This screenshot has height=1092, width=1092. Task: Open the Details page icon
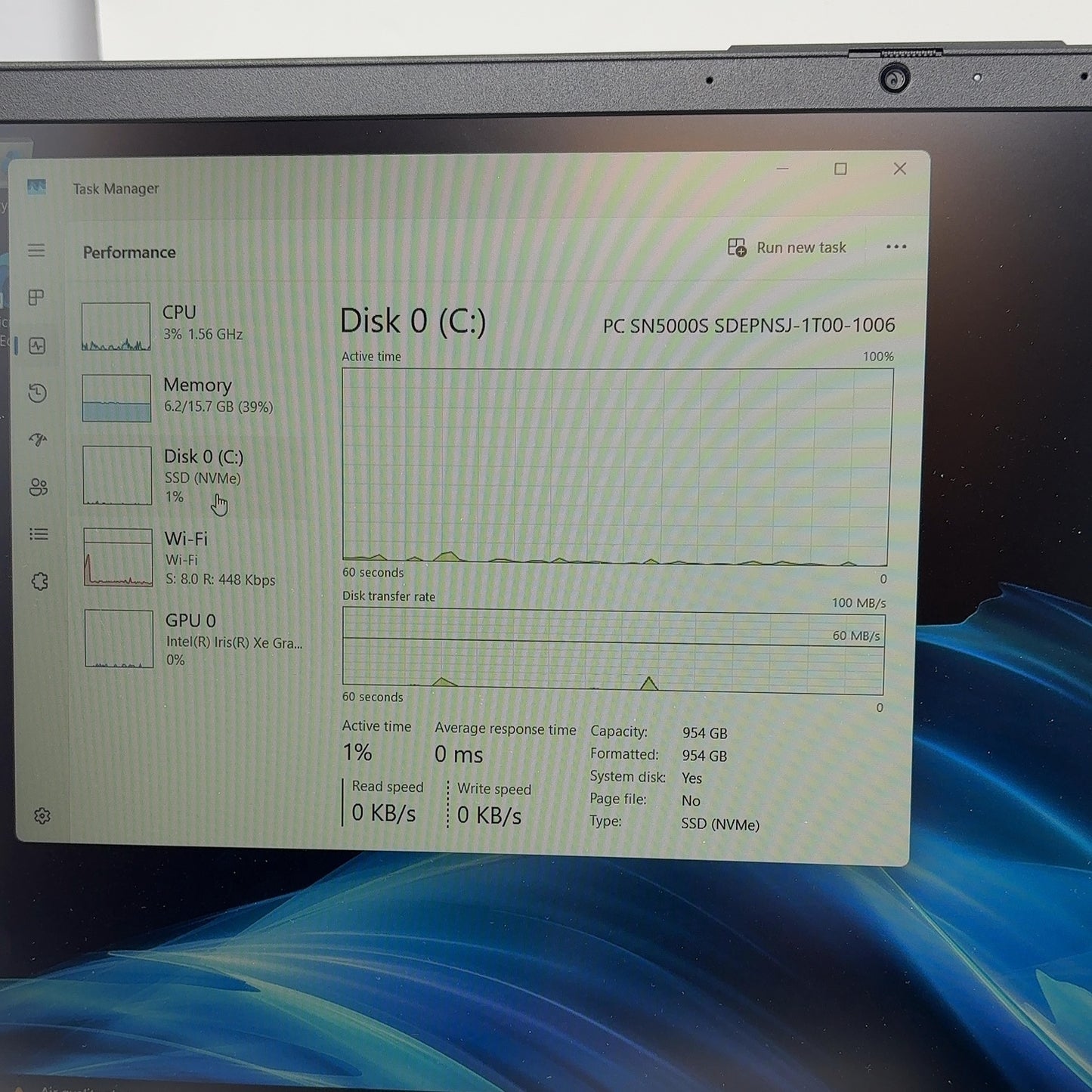pyautogui.click(x=39, y=534)
